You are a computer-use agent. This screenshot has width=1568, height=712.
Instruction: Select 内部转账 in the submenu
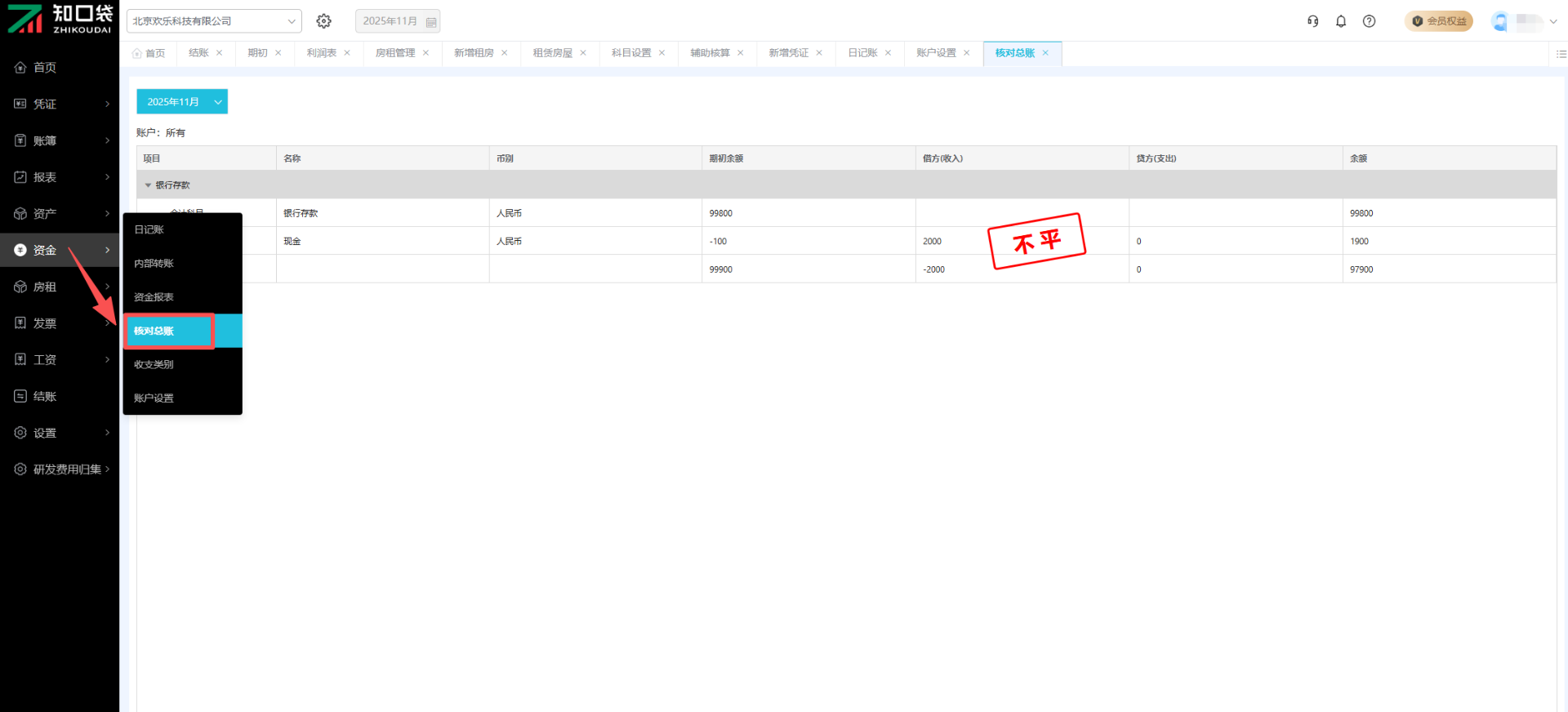coord(154,264)
